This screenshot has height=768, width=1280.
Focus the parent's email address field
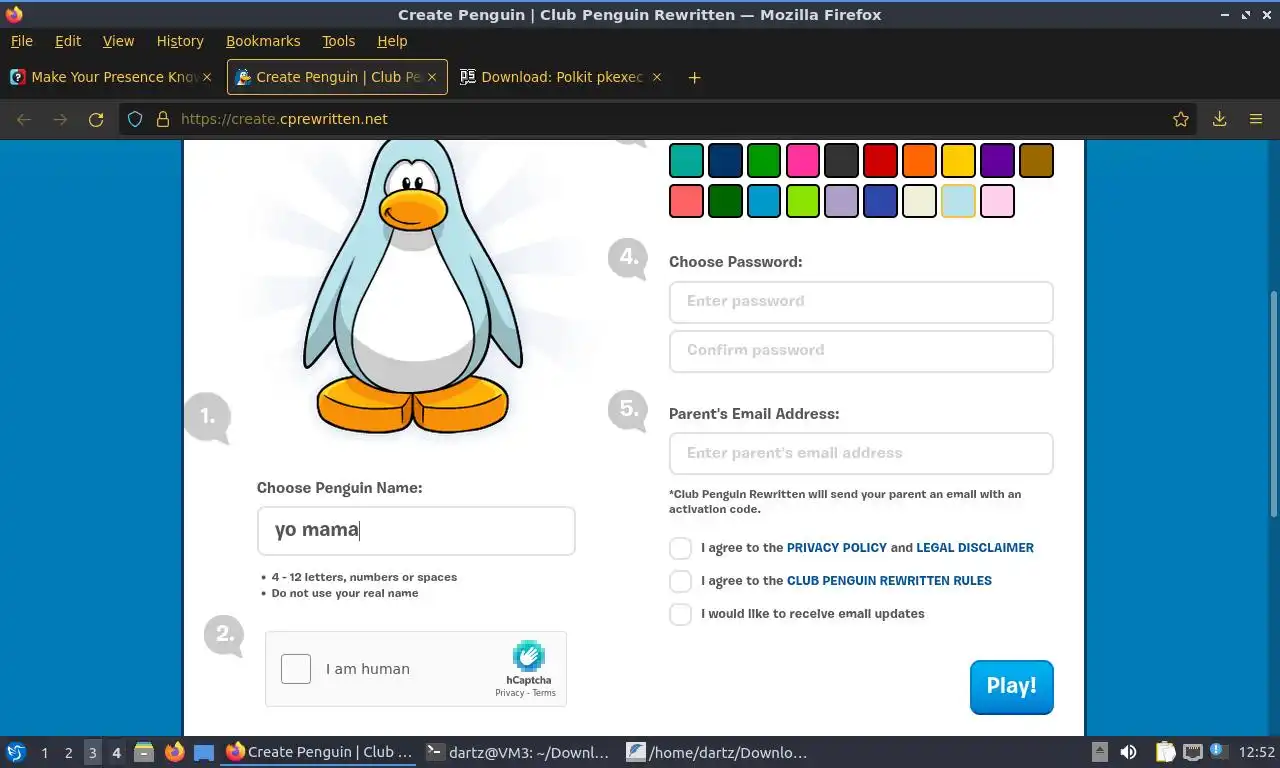pos(861,454)
